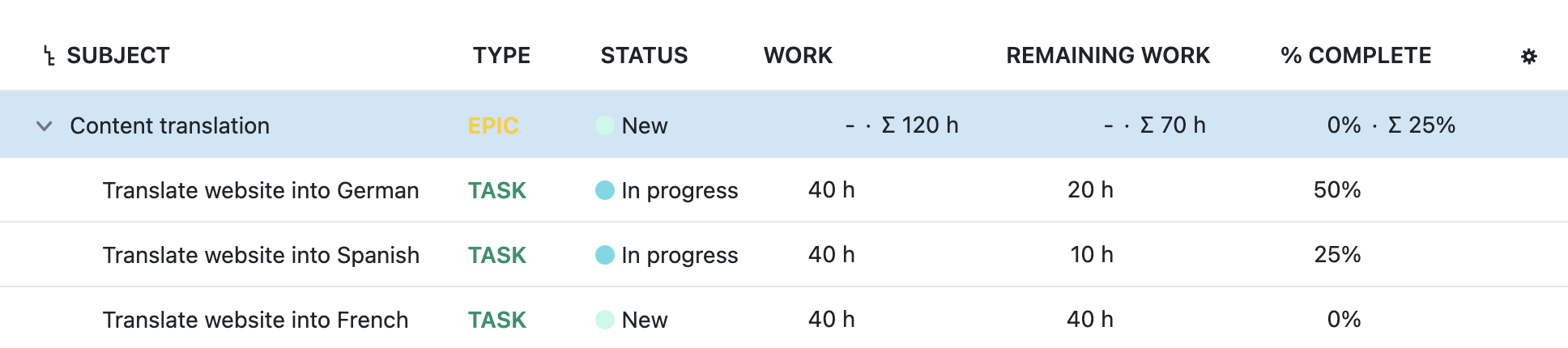
Task: Edit the 20 h remaining work for German
Action: pos(1090,190)
